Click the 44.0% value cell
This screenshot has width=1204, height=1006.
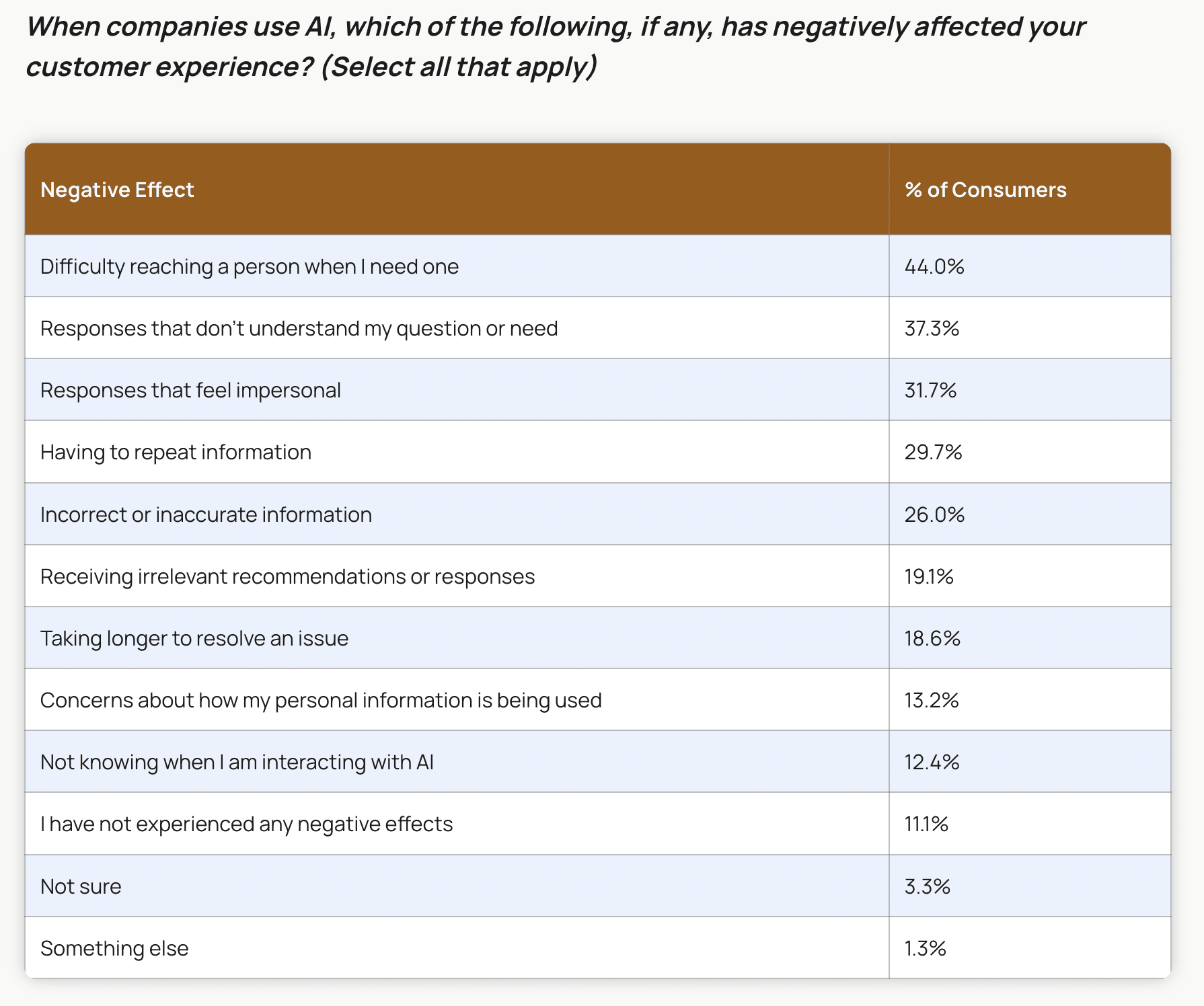coord(1030,266)
